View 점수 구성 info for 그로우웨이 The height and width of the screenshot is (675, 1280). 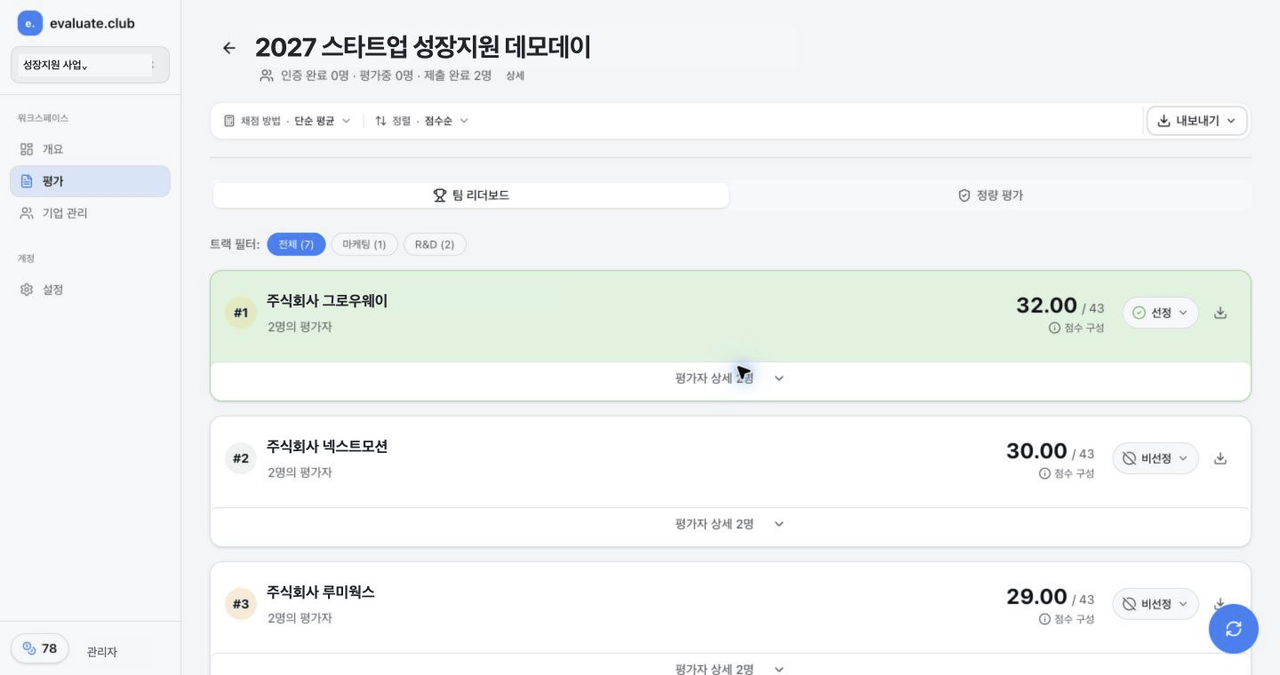click(1077, 328)
